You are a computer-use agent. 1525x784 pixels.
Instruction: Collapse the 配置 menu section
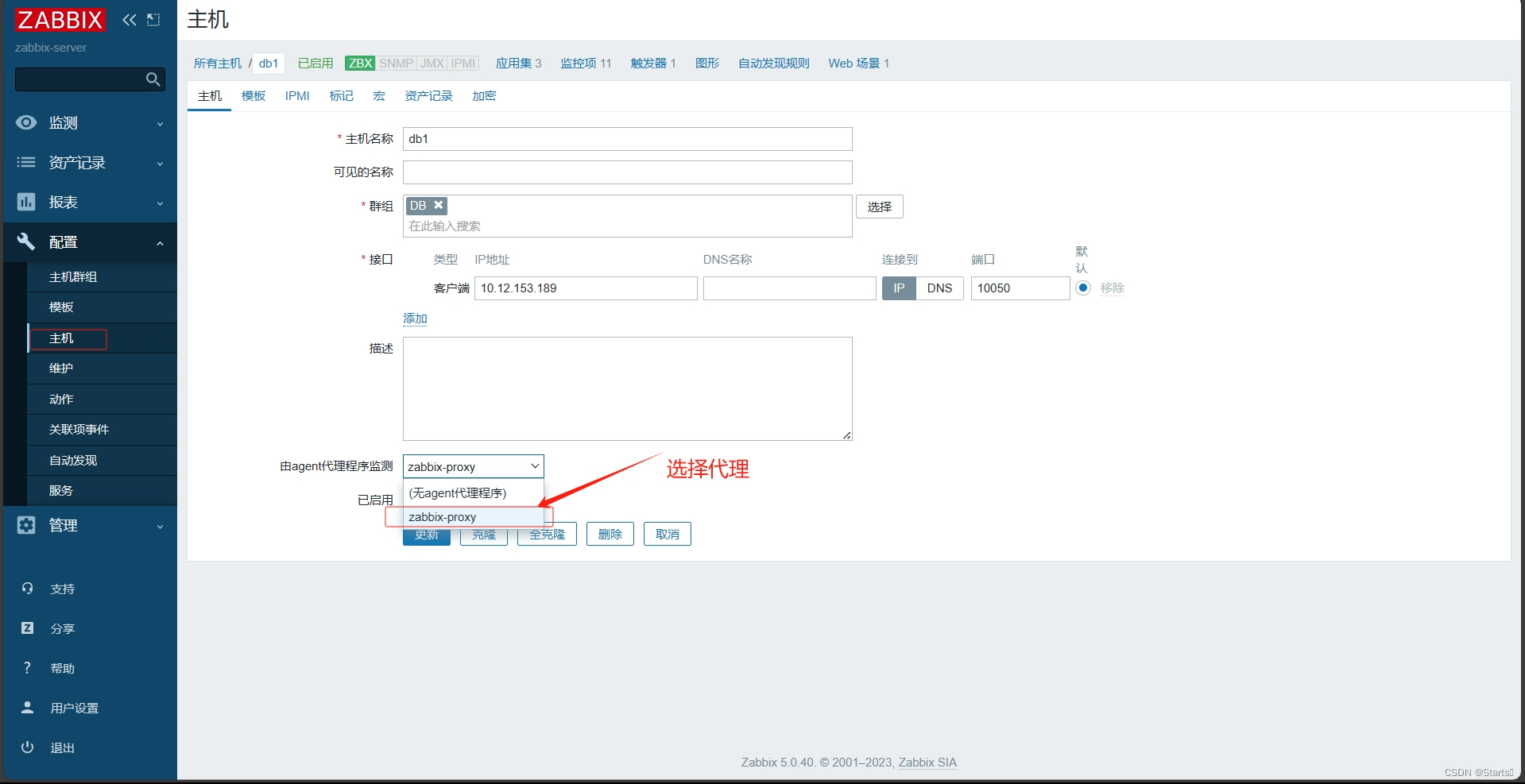click(x=90, y=241)
